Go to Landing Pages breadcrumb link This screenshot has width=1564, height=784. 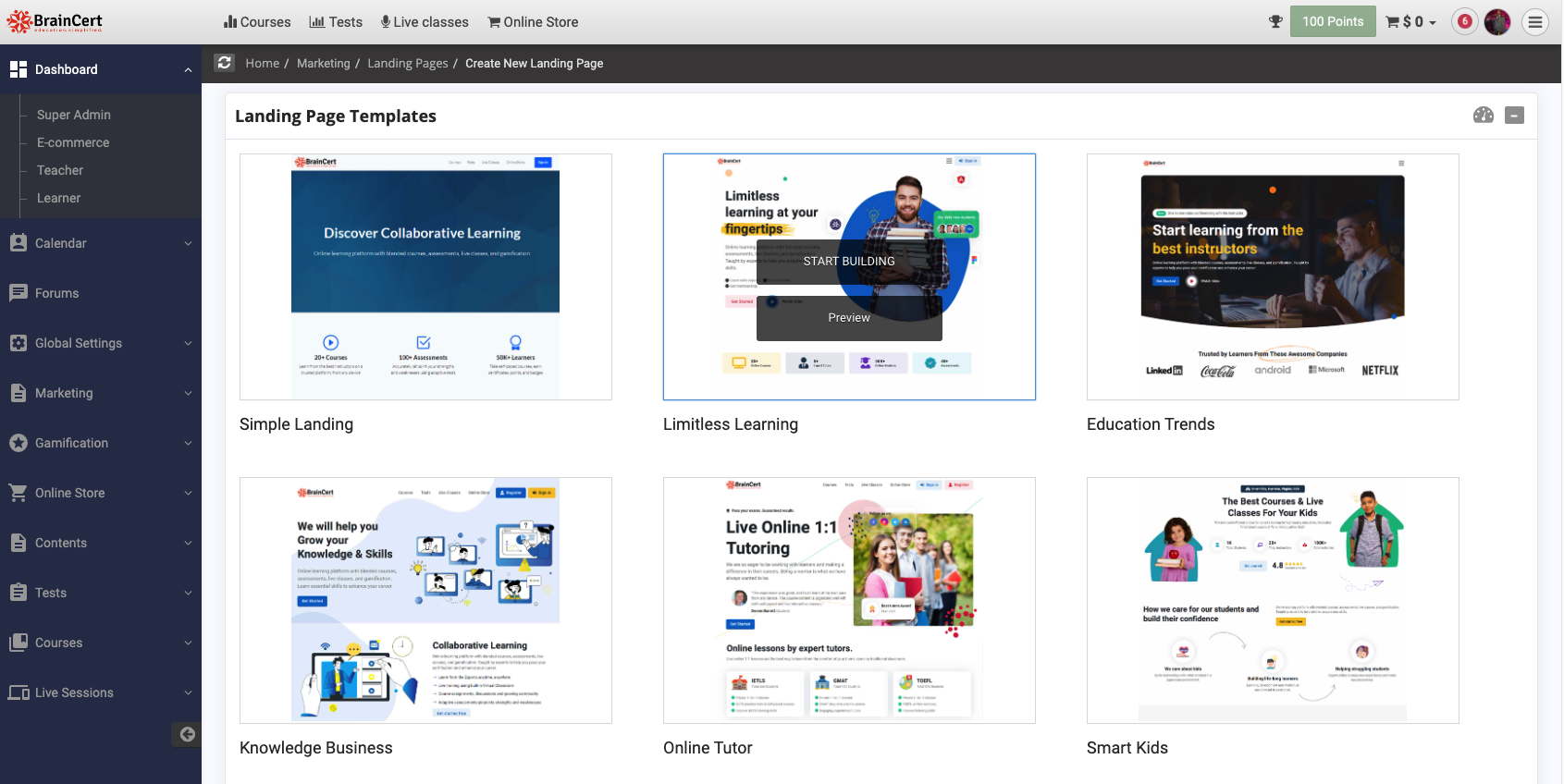pyautogui.click(x=408, y=63)
